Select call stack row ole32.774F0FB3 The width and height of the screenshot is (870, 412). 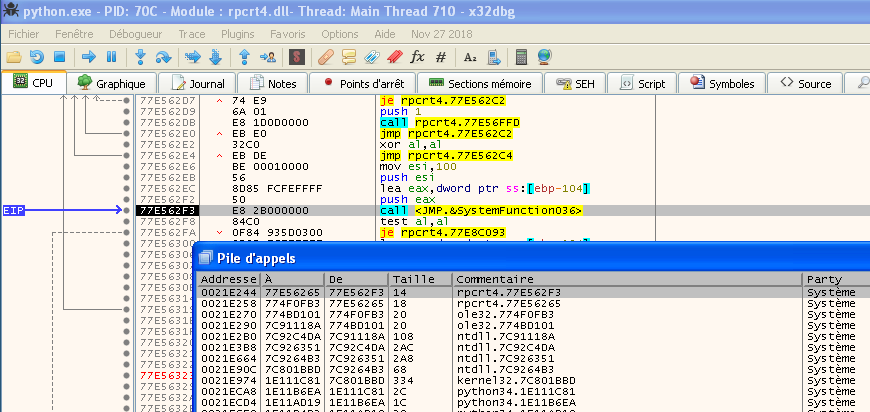(533, 314)
